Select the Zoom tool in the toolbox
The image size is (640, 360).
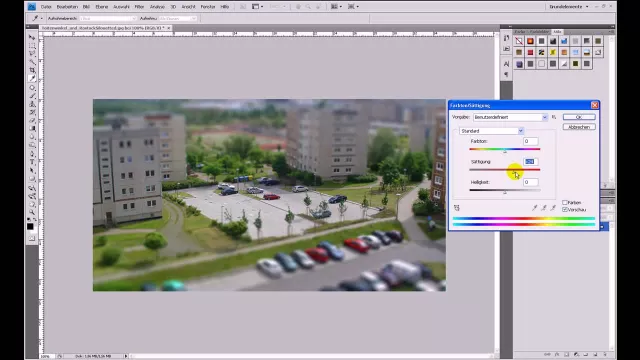[x=32, y=212]
